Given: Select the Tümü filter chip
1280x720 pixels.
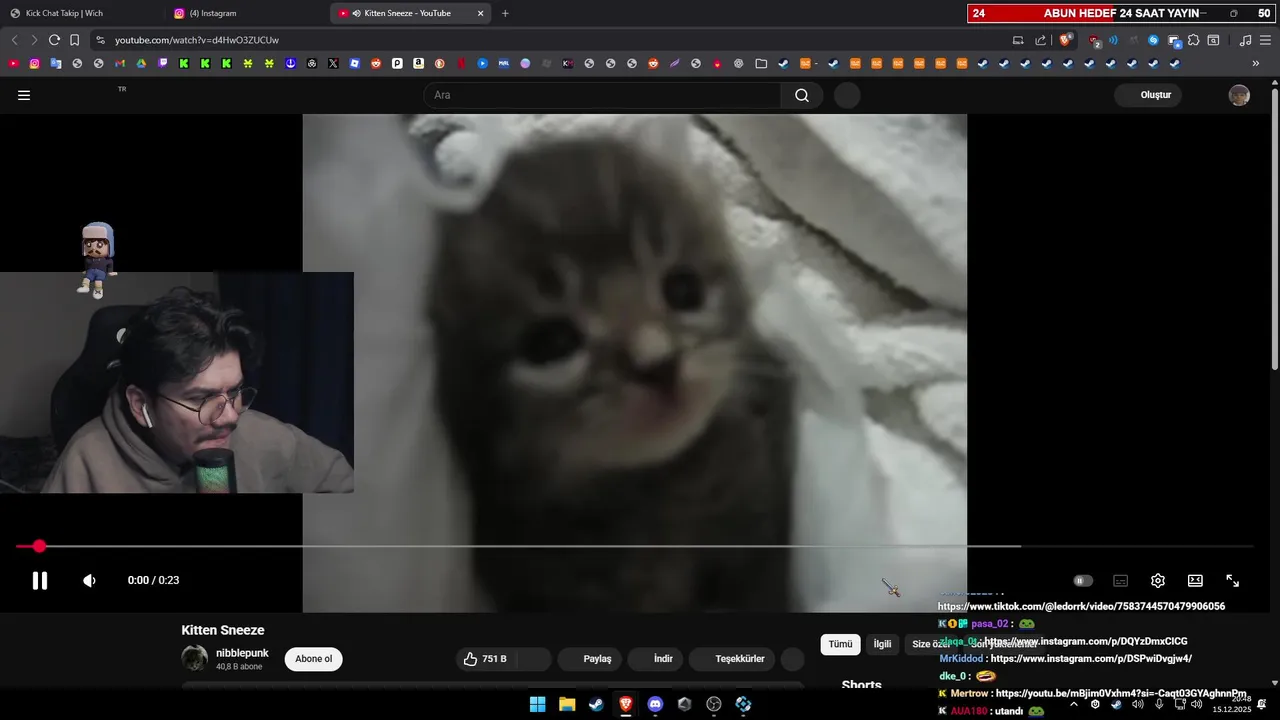Looking at the screenshot, I should pyautogui.click(x=840, y=645).
